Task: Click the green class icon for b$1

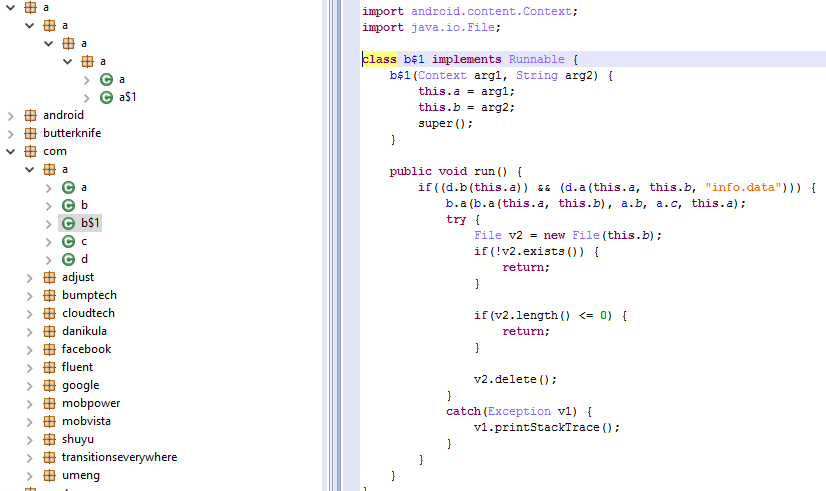Action: point(68,223)
